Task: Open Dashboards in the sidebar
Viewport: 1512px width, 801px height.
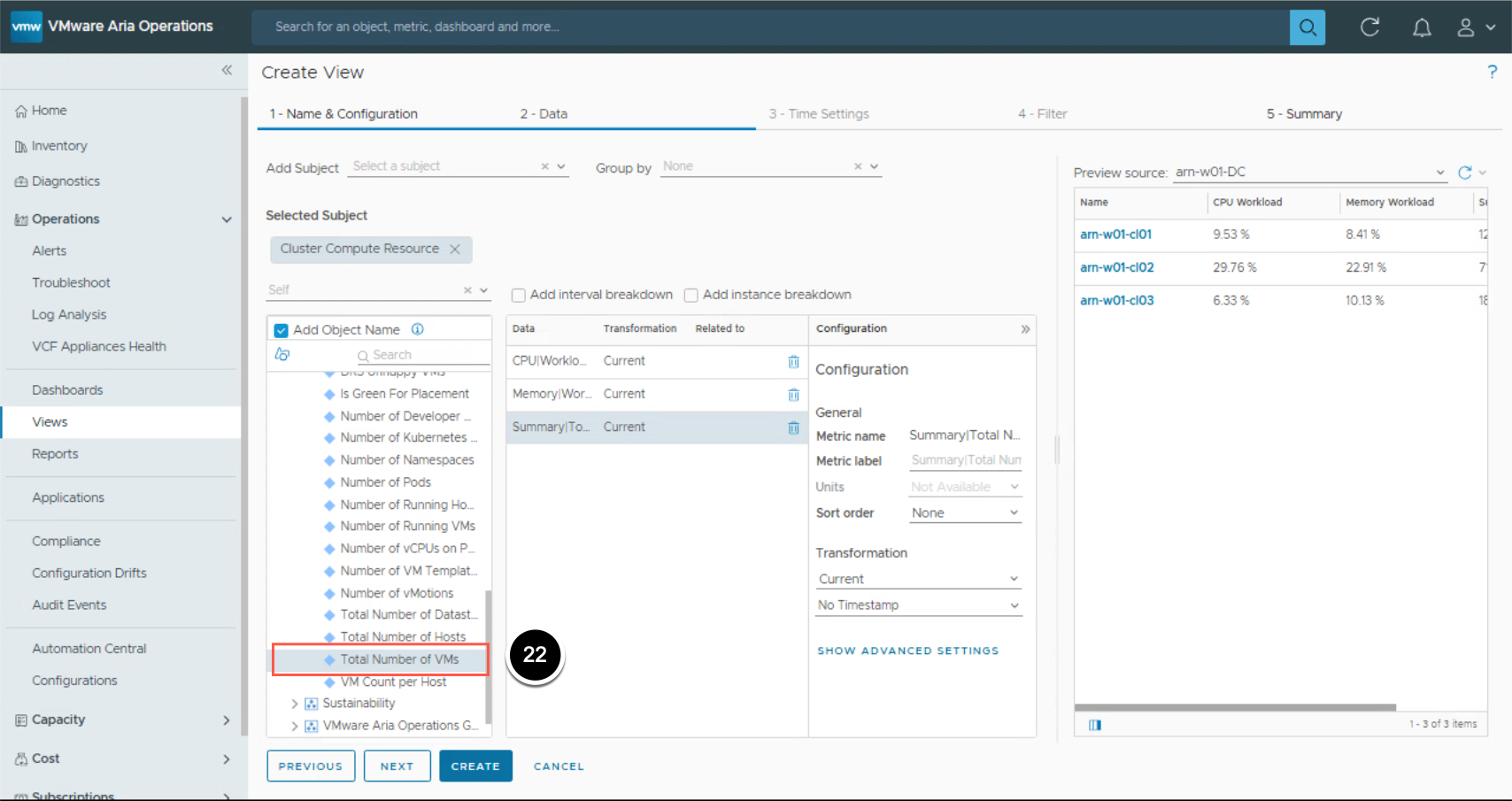Action: pyautogui.click(x=67, y=390)
